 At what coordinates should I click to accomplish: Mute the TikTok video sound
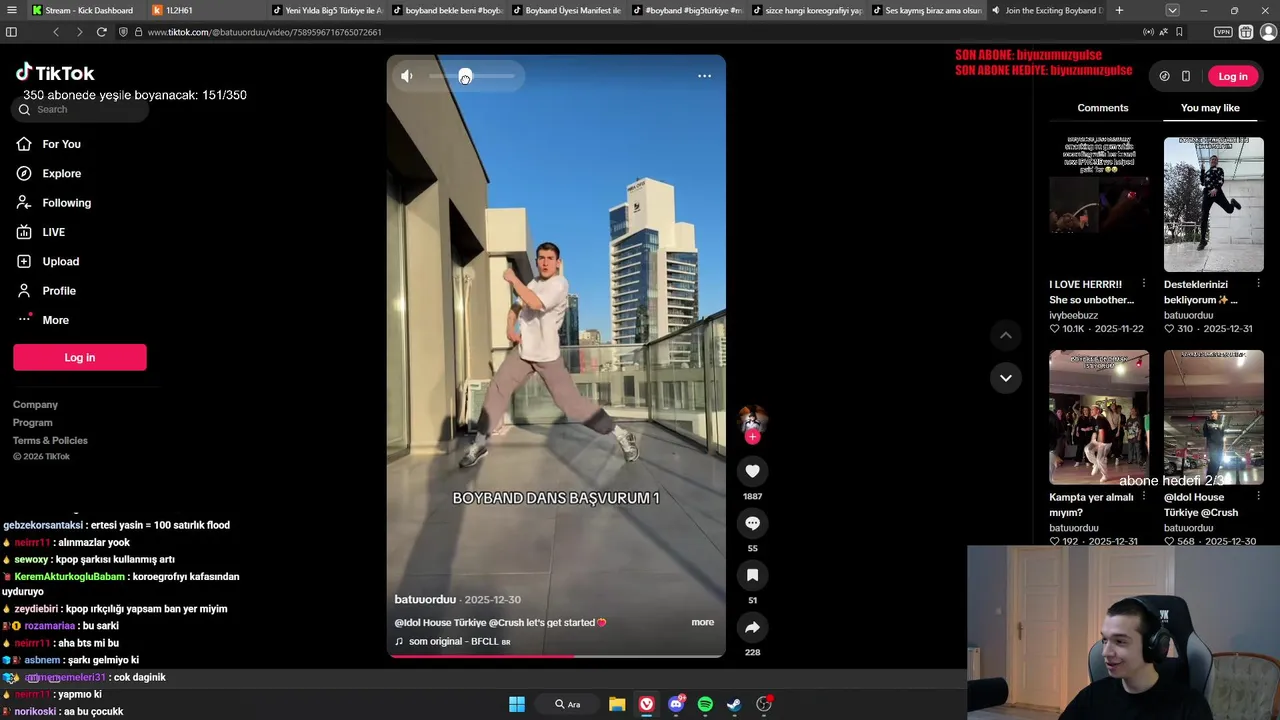click(x=407, y=76)
